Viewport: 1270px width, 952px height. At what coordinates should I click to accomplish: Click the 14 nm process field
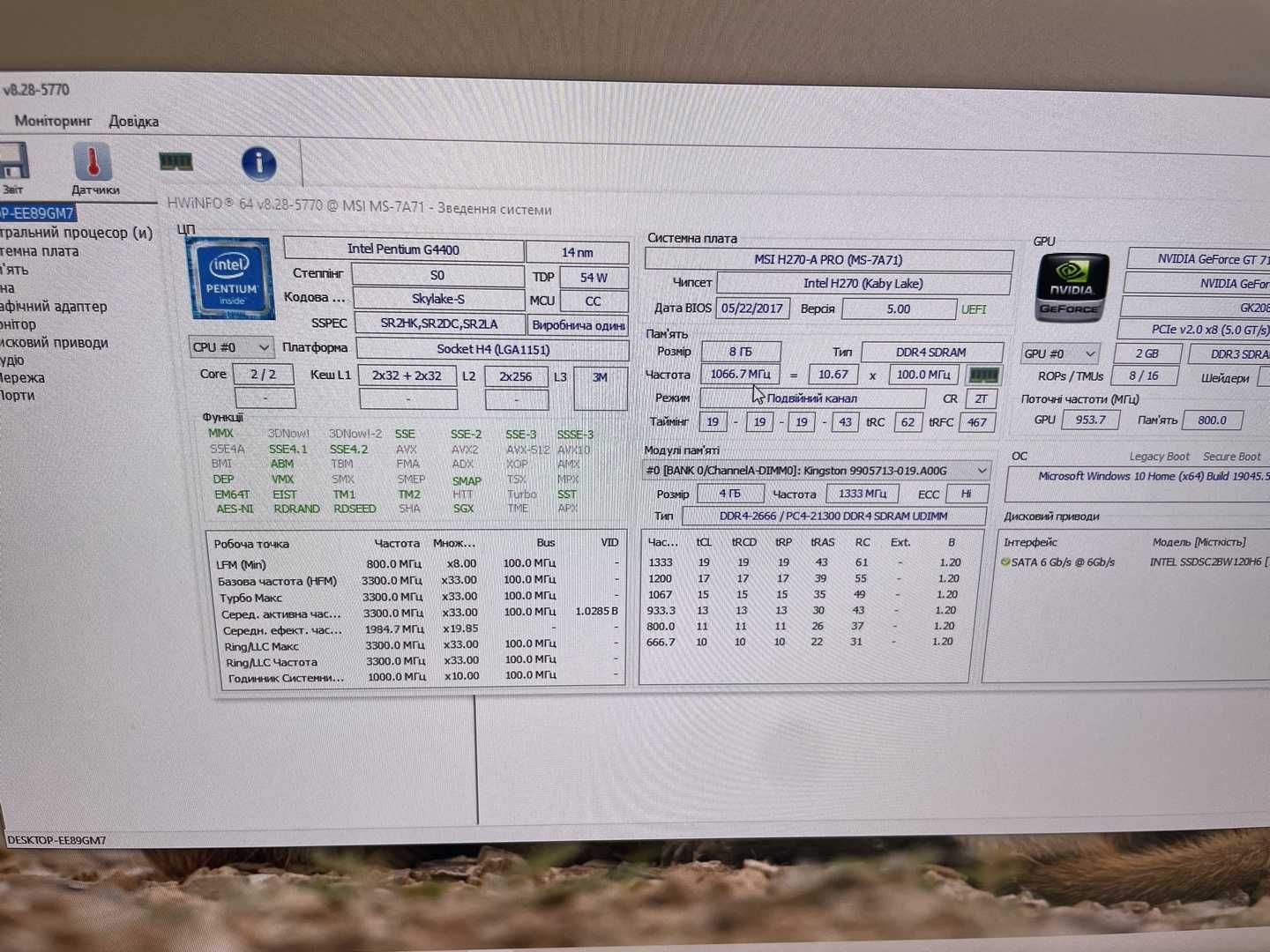tap(578, 252)
